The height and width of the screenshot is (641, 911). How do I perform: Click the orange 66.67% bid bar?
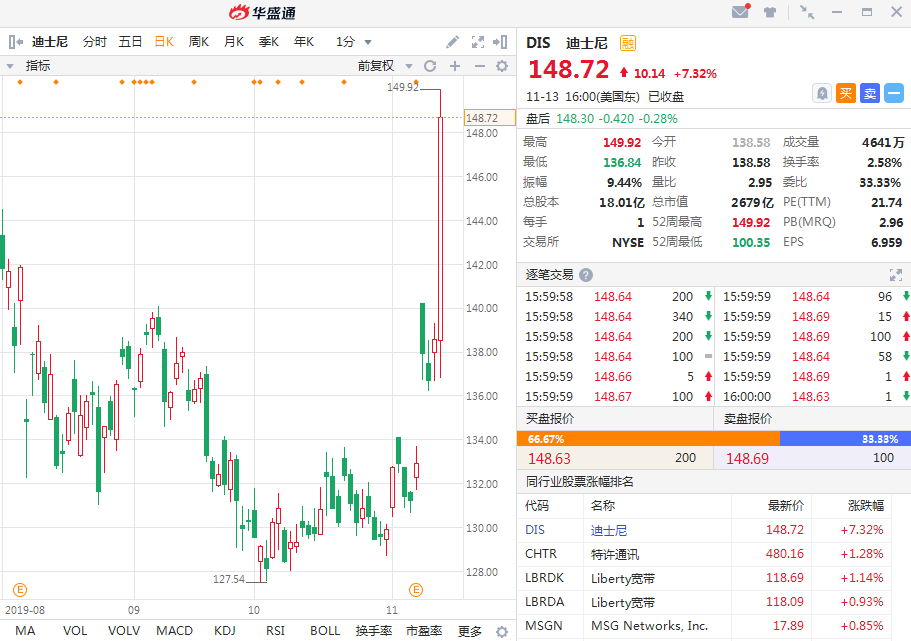coord(648,439)
